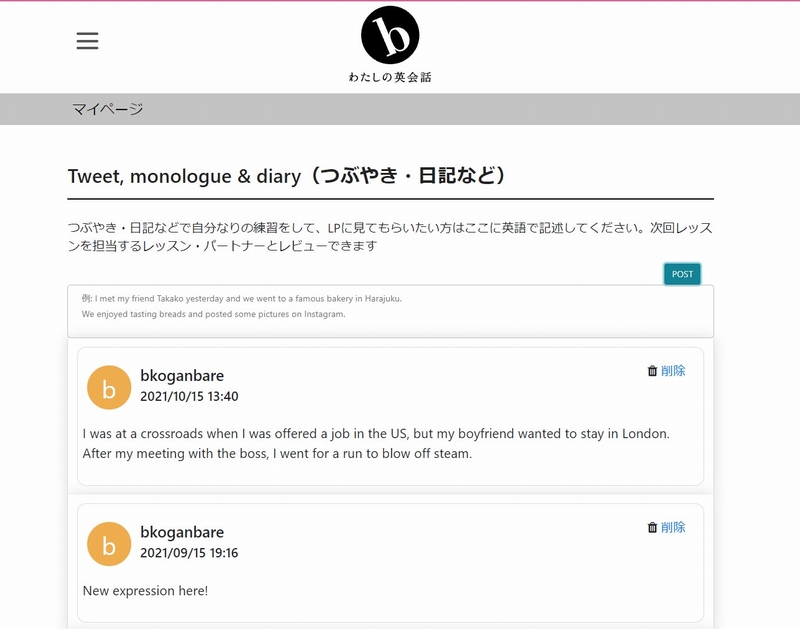Click the trash icon on the 2021/10/15 post
This screenshot has width=800, height=629.
[x=652, y=371]
